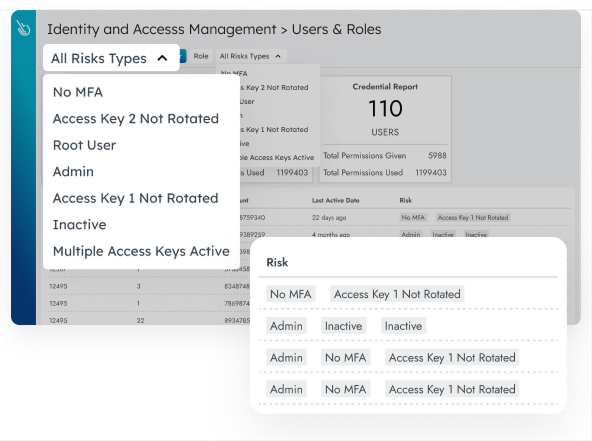Click the 3 count cell in the table
Screen dimensions: 592x441
139,286
